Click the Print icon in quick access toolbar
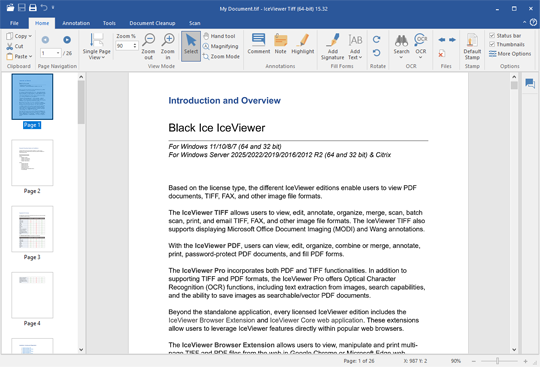 (x=33, y=8)
